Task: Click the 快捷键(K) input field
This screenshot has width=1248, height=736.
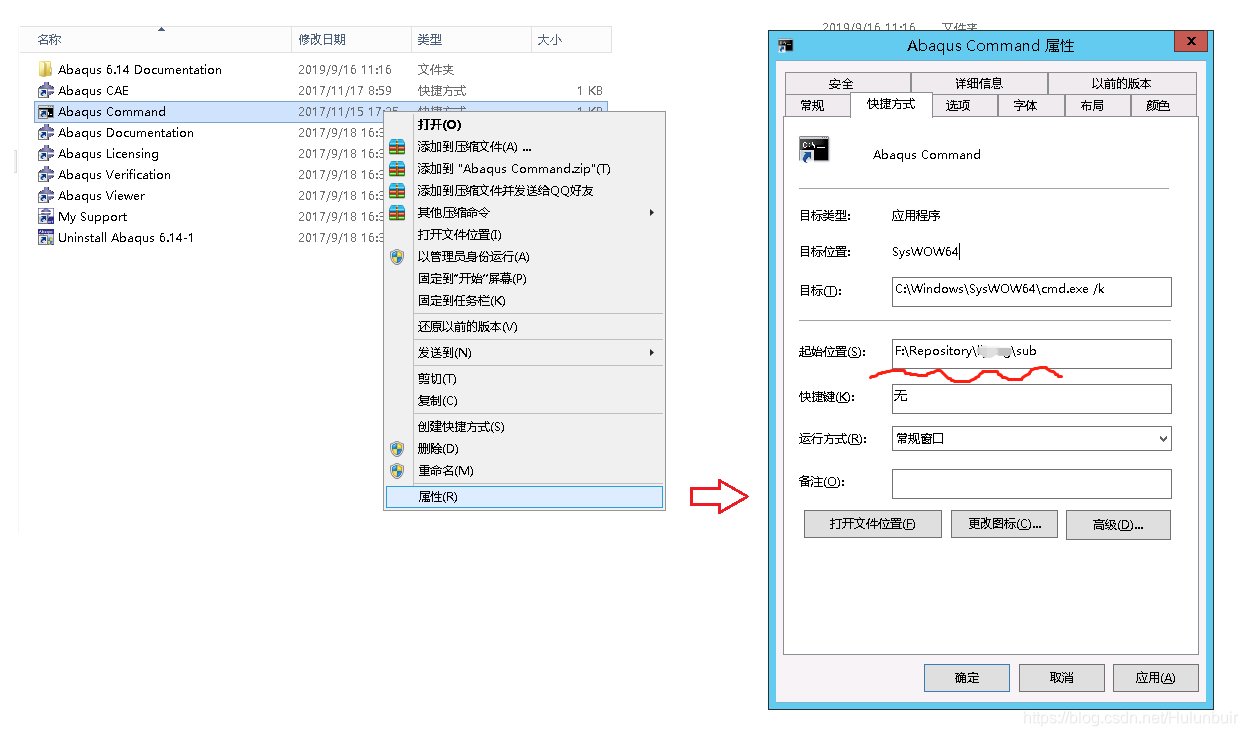Action: pos(1031,398)
